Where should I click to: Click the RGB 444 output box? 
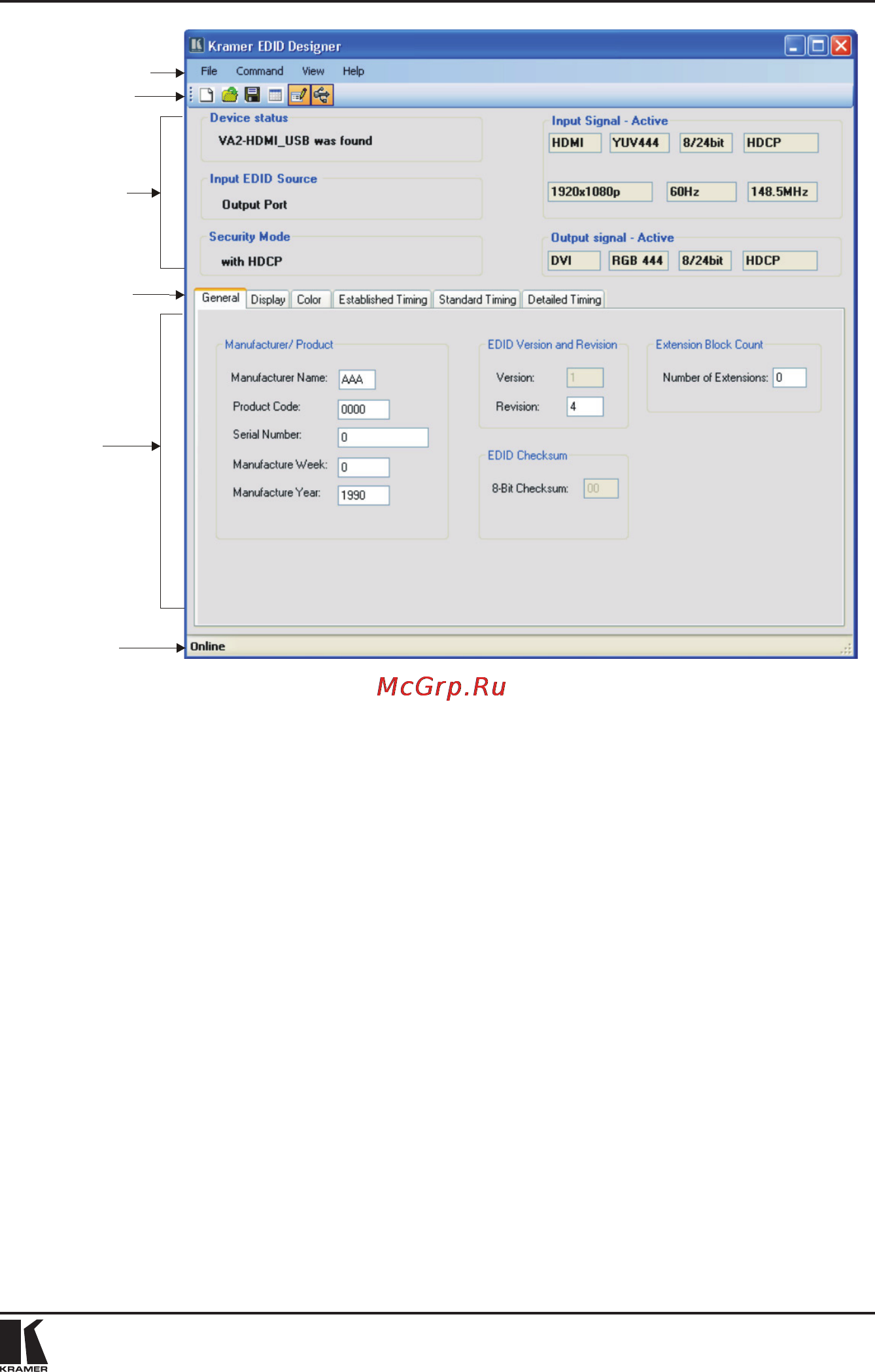(638, 260)
